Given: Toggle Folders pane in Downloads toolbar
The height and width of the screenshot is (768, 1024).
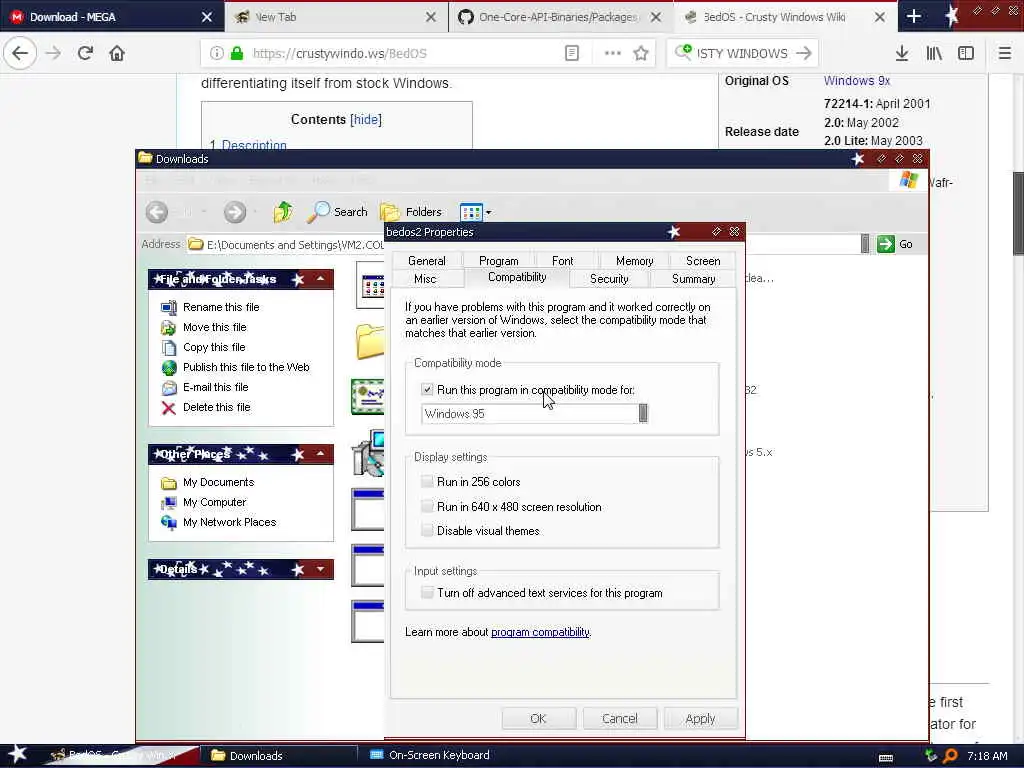Looking at the screenshot, I should (411, 212).
